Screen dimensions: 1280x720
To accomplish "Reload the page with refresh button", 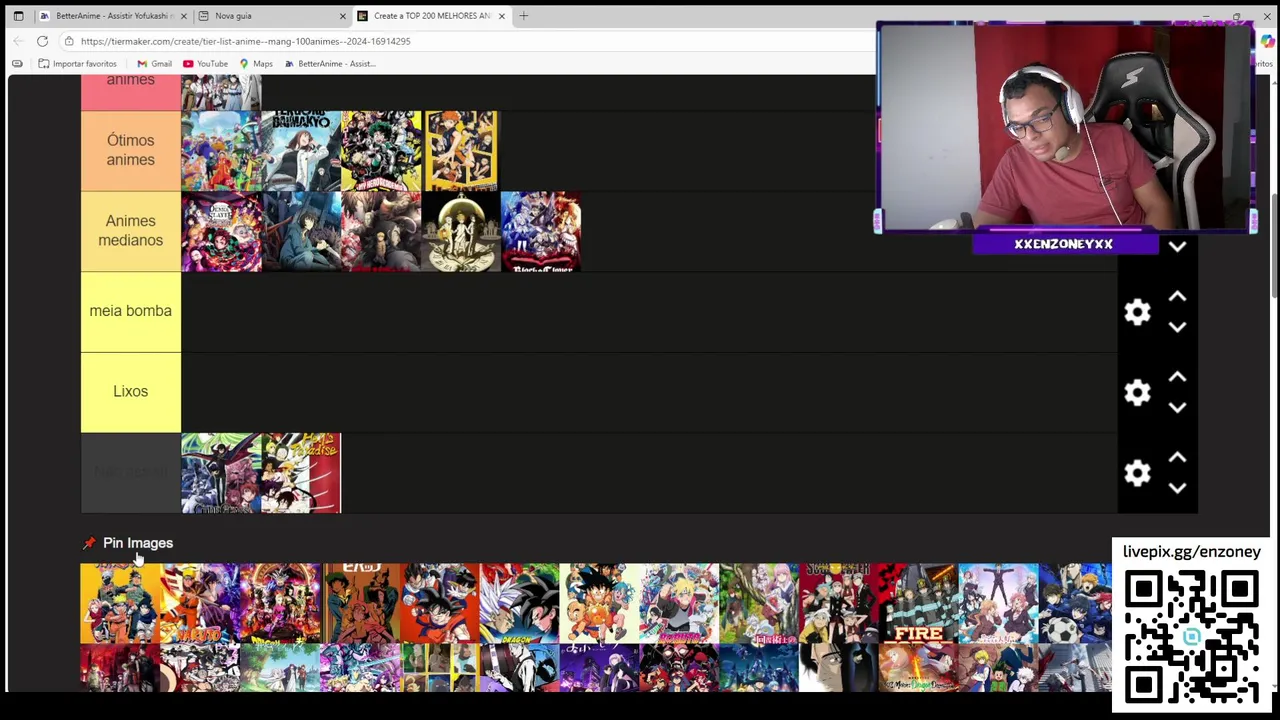I will [42, 41].
